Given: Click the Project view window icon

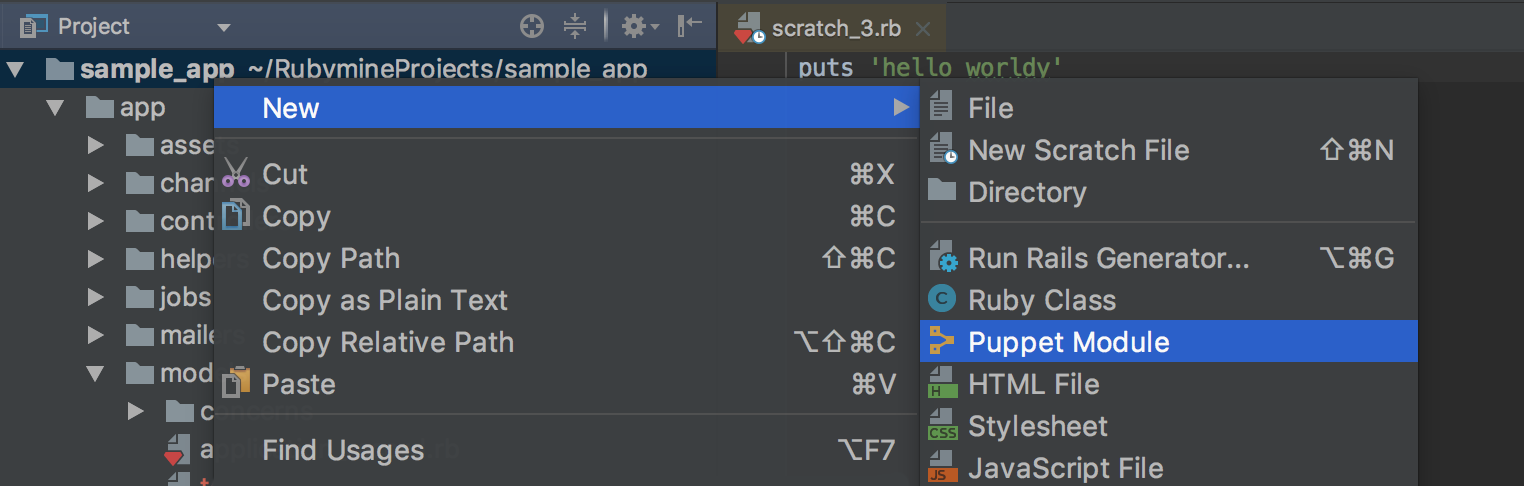Looking at the screenshot, I should click(x=33, y=26).
